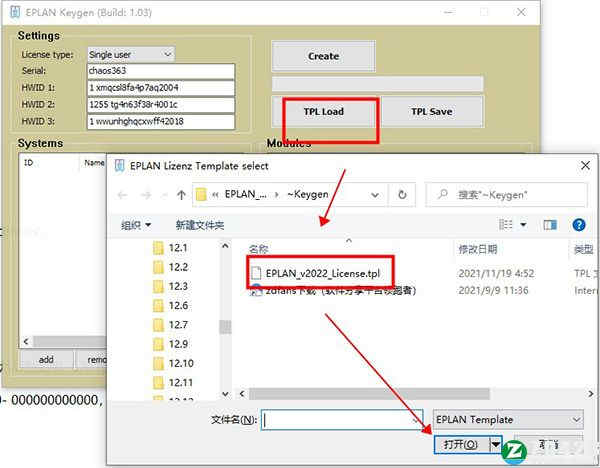Viewport: 600px width, 468px height.
Task: Click the date 2021/9/9 11:36
Action: point(493,290)
